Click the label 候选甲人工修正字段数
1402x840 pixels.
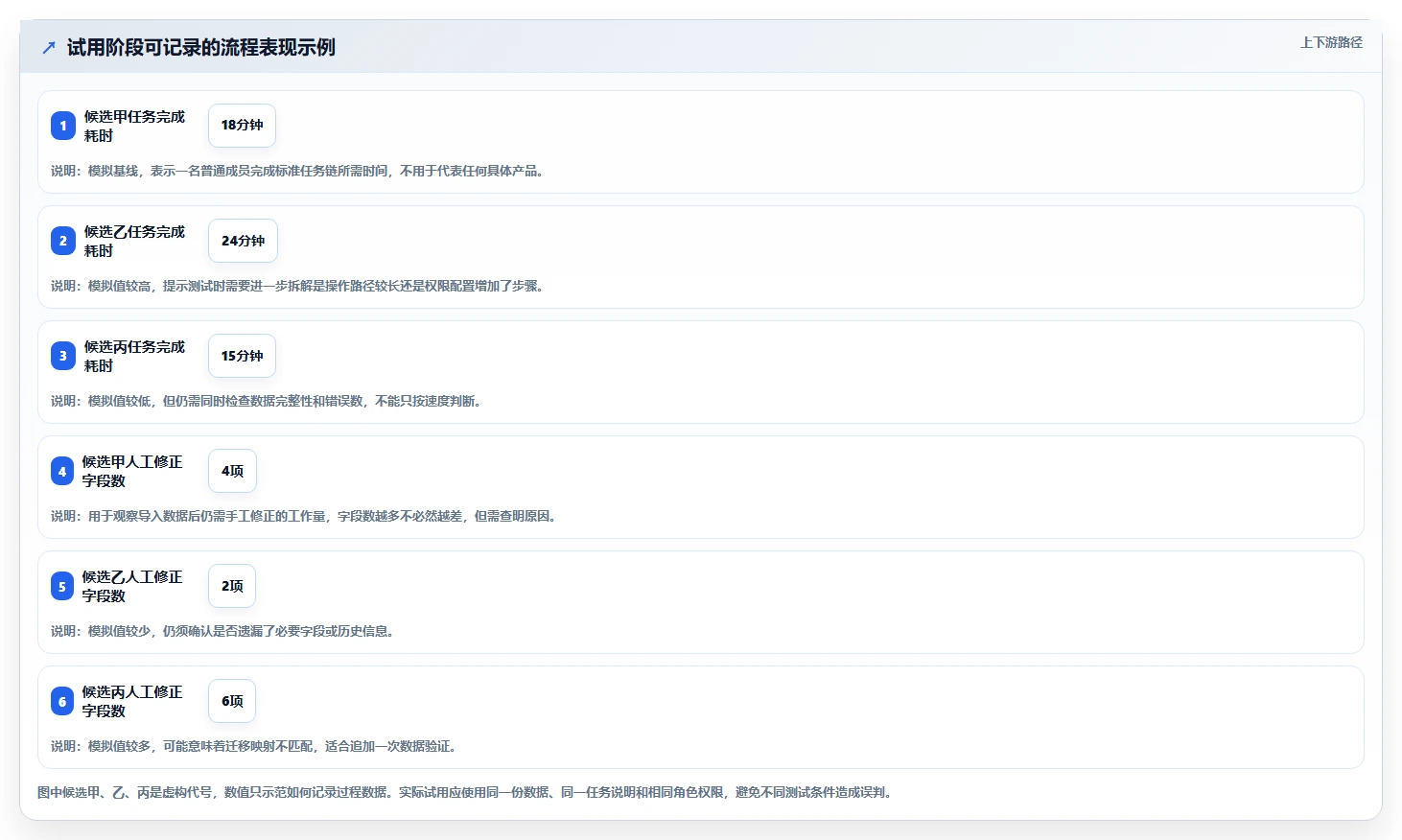(132, 471)
